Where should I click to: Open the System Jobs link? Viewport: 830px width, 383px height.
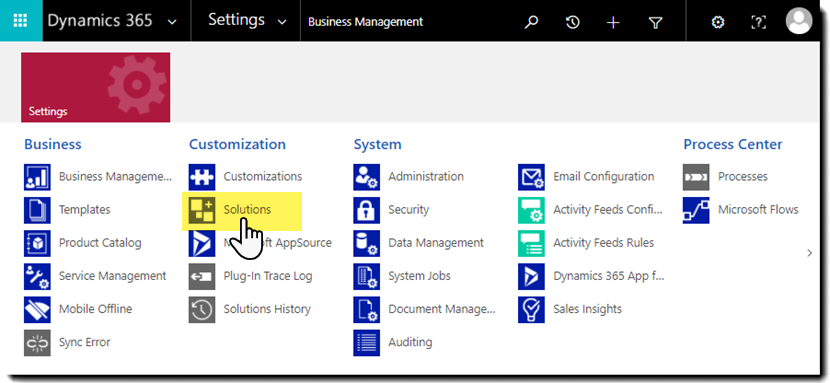(419, 276)
